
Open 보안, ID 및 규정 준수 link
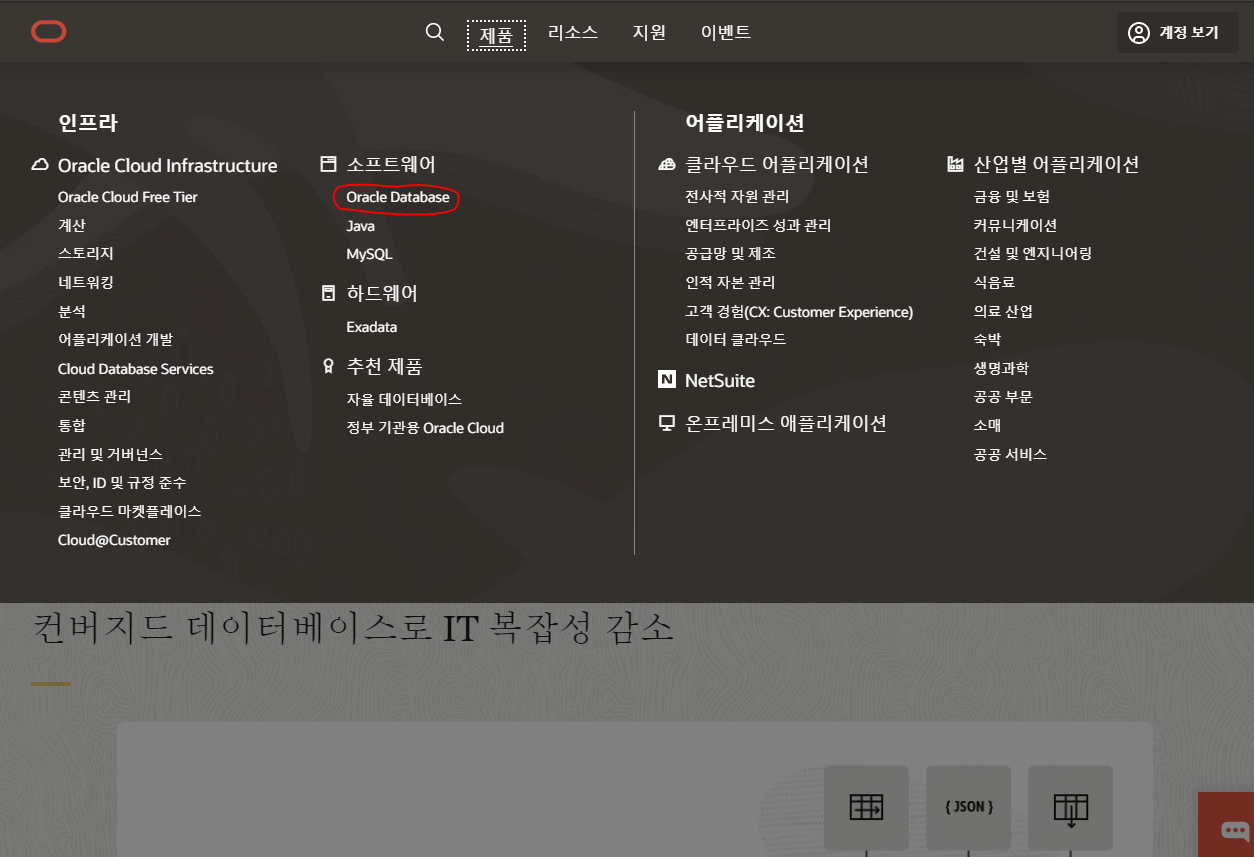122,482
